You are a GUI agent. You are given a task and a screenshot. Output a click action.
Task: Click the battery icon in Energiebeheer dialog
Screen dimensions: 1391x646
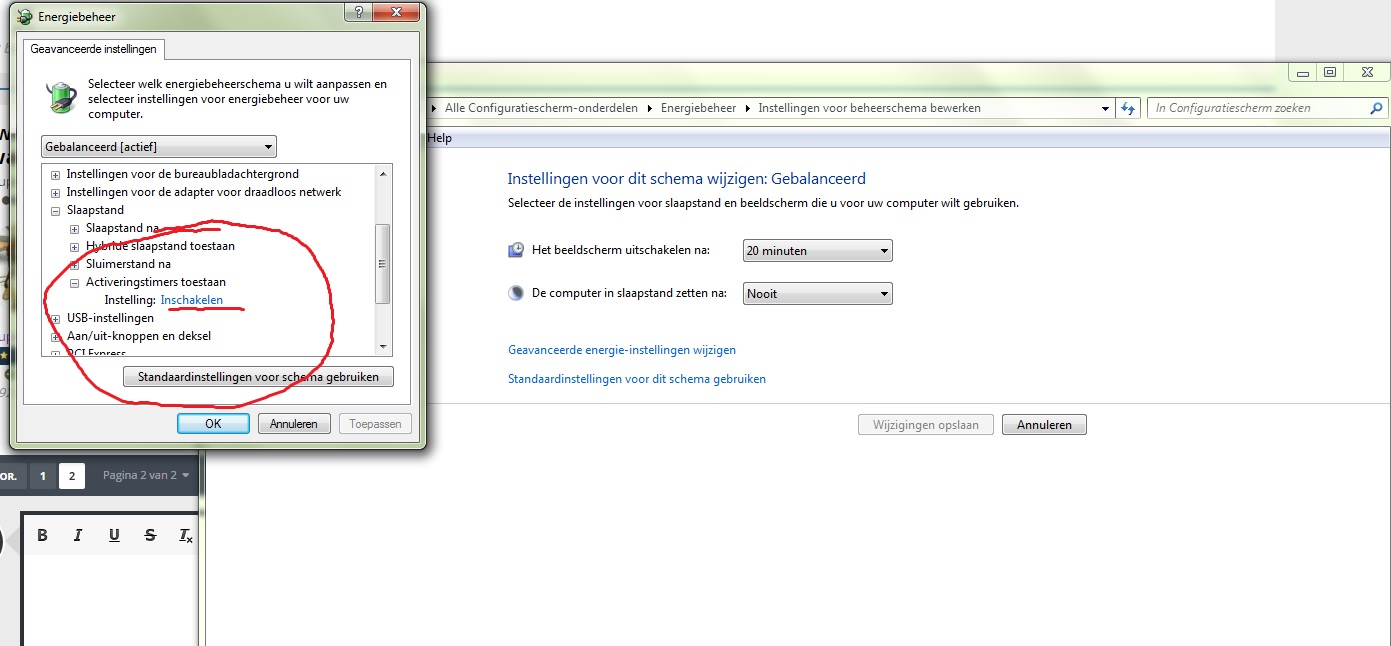pyautogui.click(x=61, y=98)
